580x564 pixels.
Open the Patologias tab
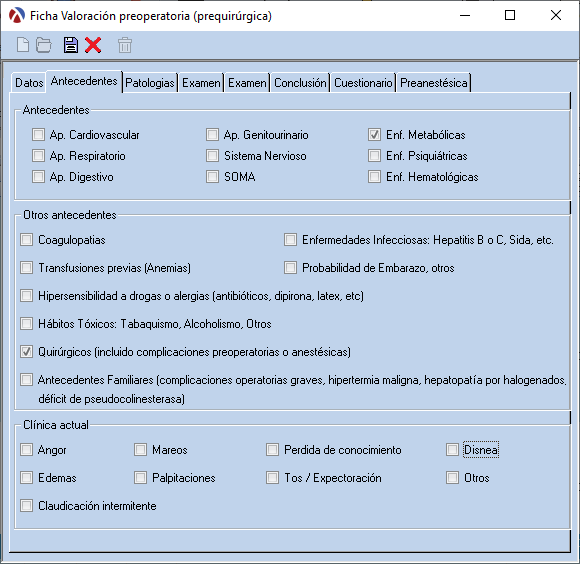coord(150,83)
